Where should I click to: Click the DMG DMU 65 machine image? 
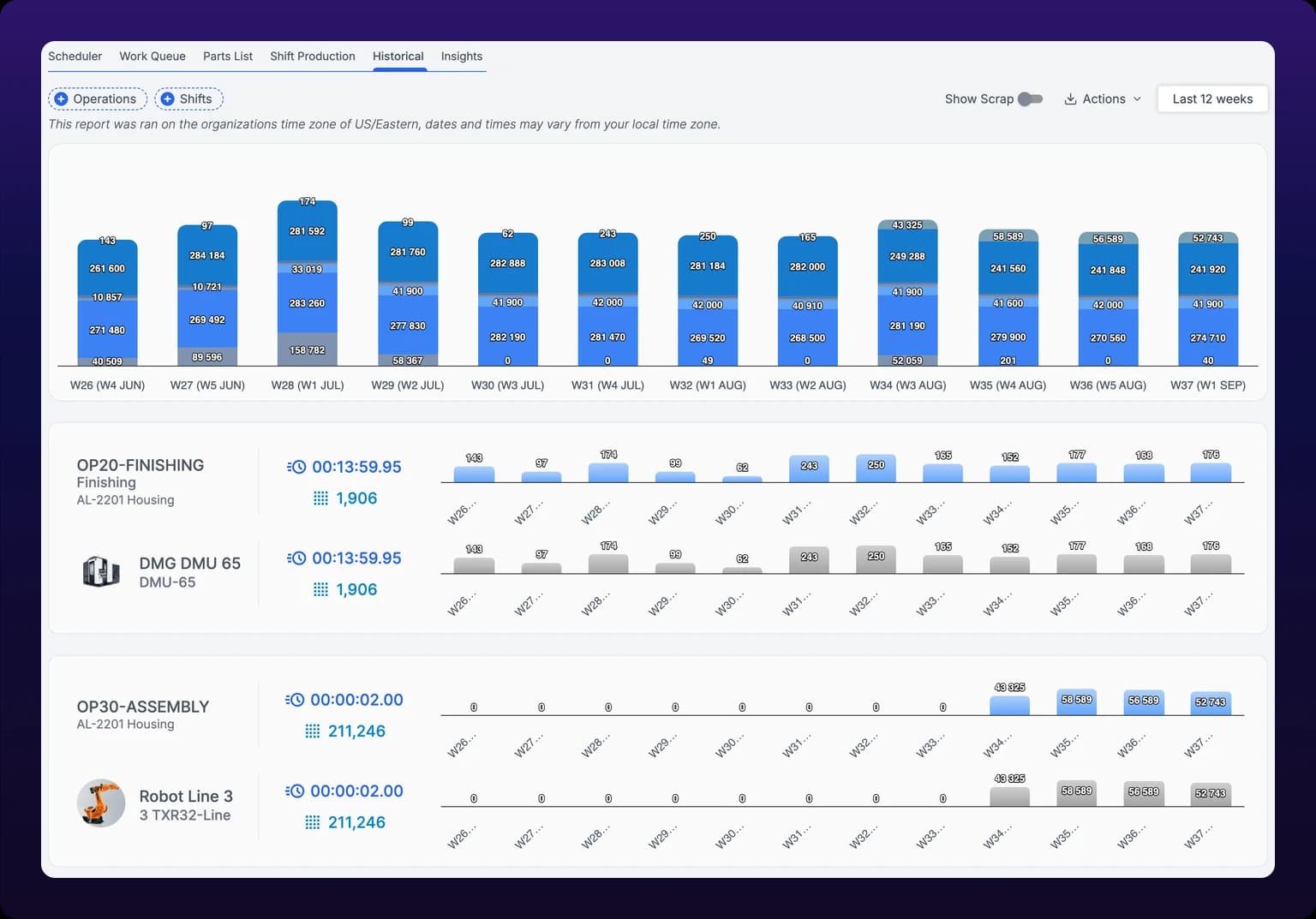click(101, 571)
